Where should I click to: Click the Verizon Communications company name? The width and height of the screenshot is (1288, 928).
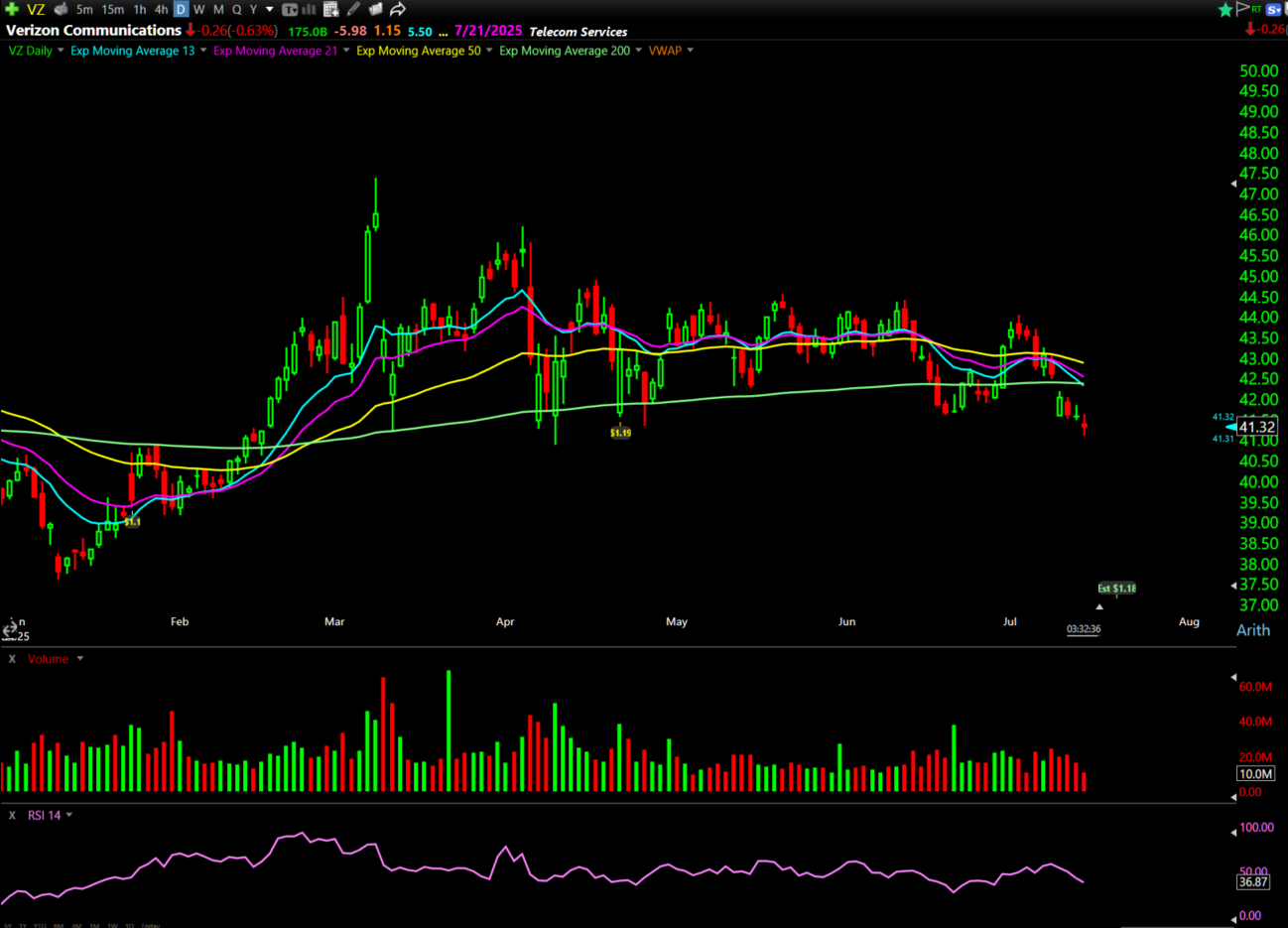coord(94,31)
